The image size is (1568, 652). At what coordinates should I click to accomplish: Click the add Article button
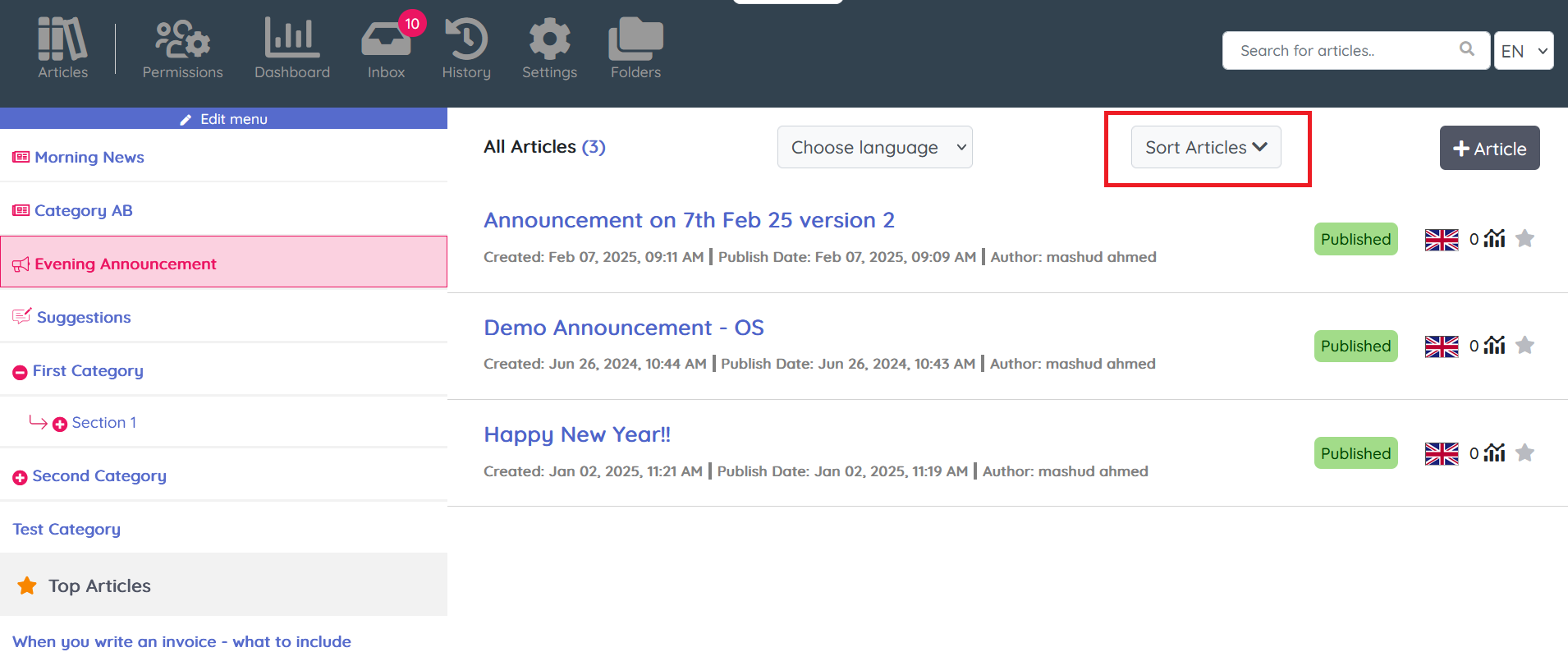pos(1489,149)
